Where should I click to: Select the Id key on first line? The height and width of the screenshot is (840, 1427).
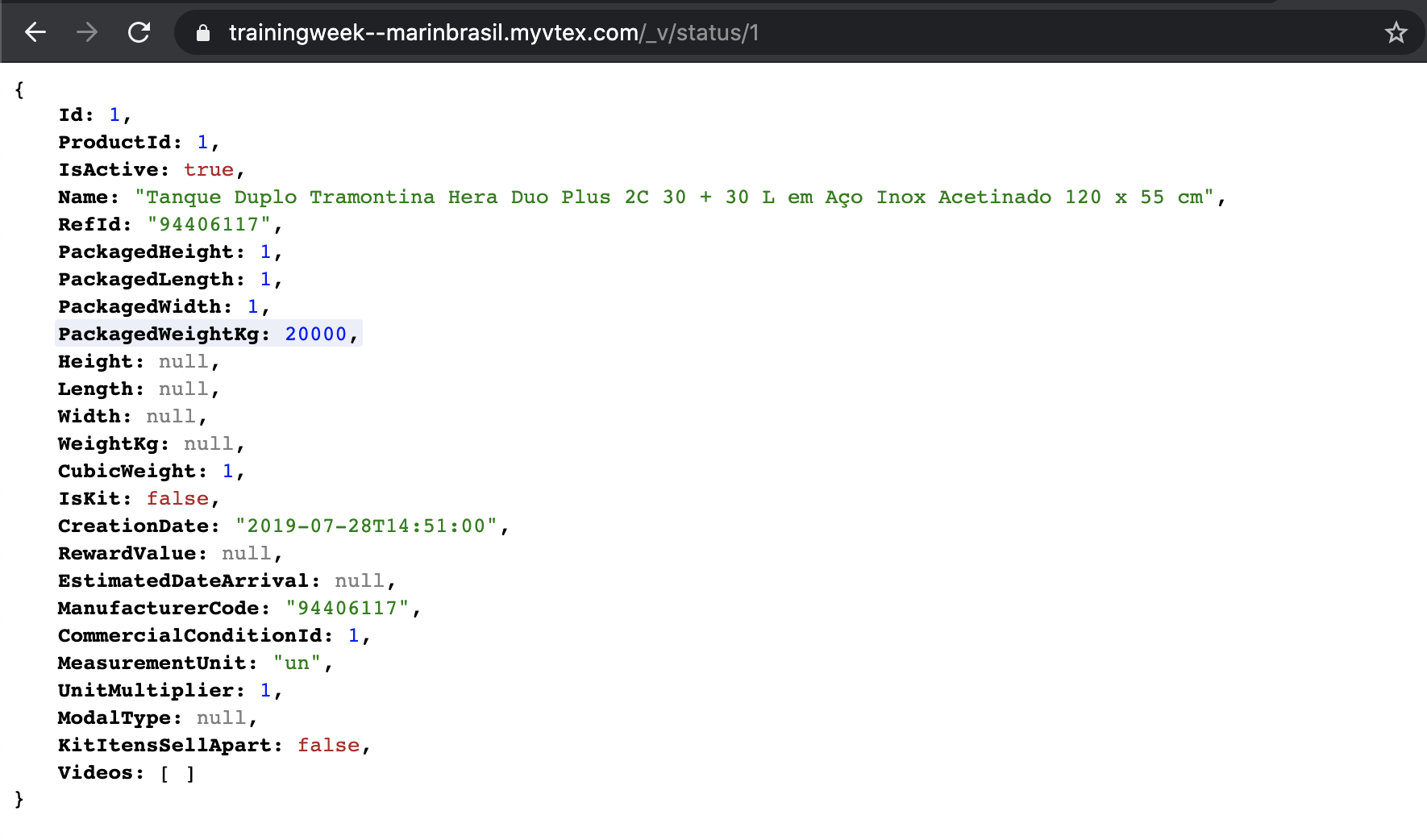click(76, 115)
